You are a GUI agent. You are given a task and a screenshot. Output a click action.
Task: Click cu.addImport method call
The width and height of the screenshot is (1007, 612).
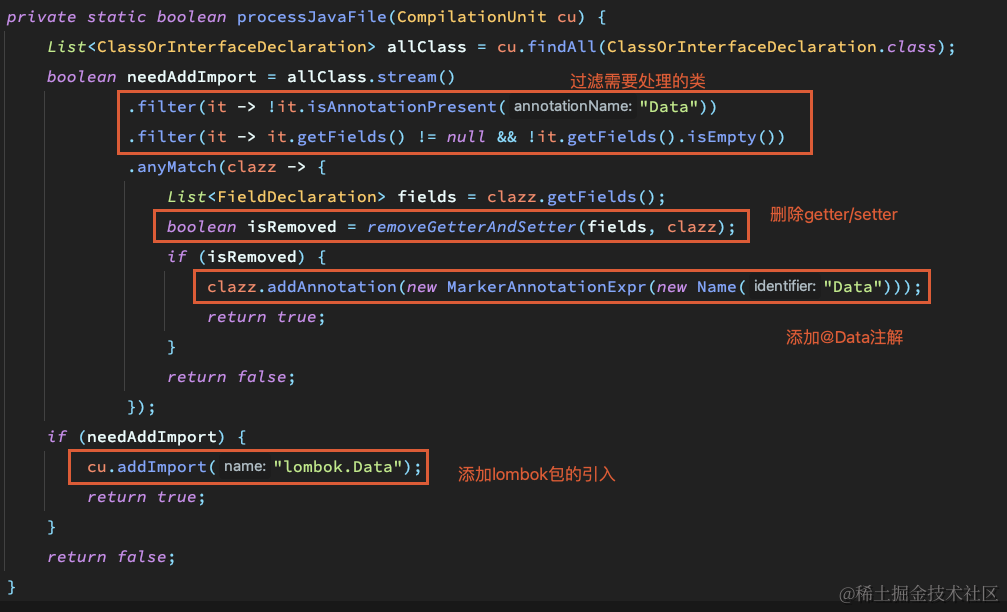146,467
